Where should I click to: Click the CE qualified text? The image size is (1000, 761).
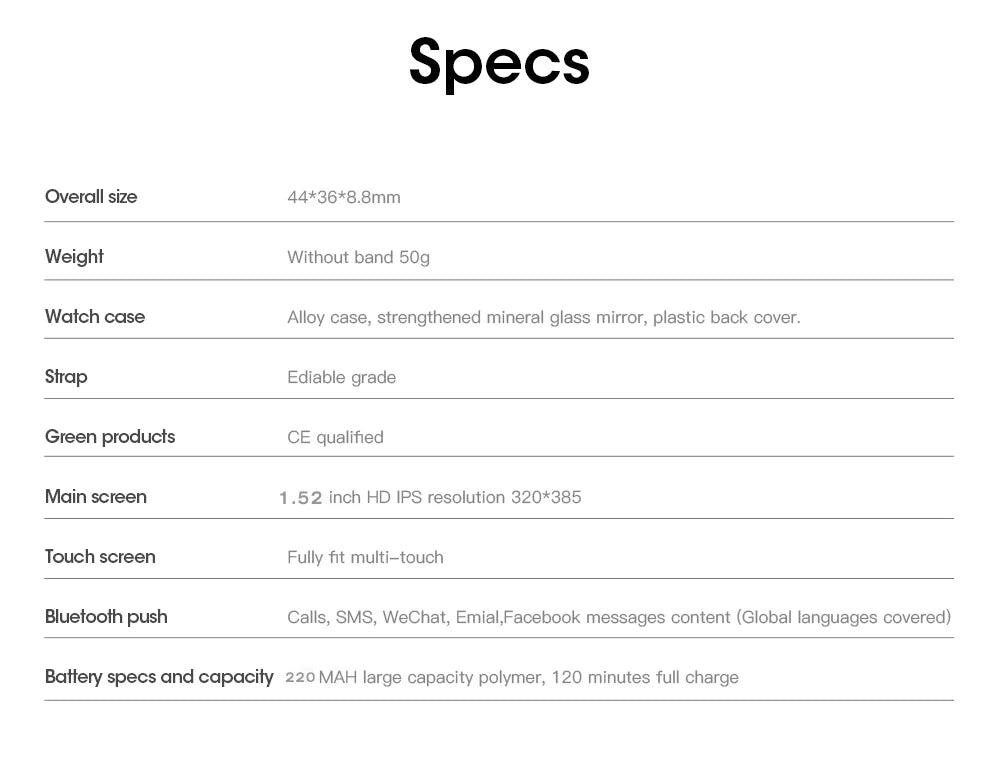click(x=335, y=437)
